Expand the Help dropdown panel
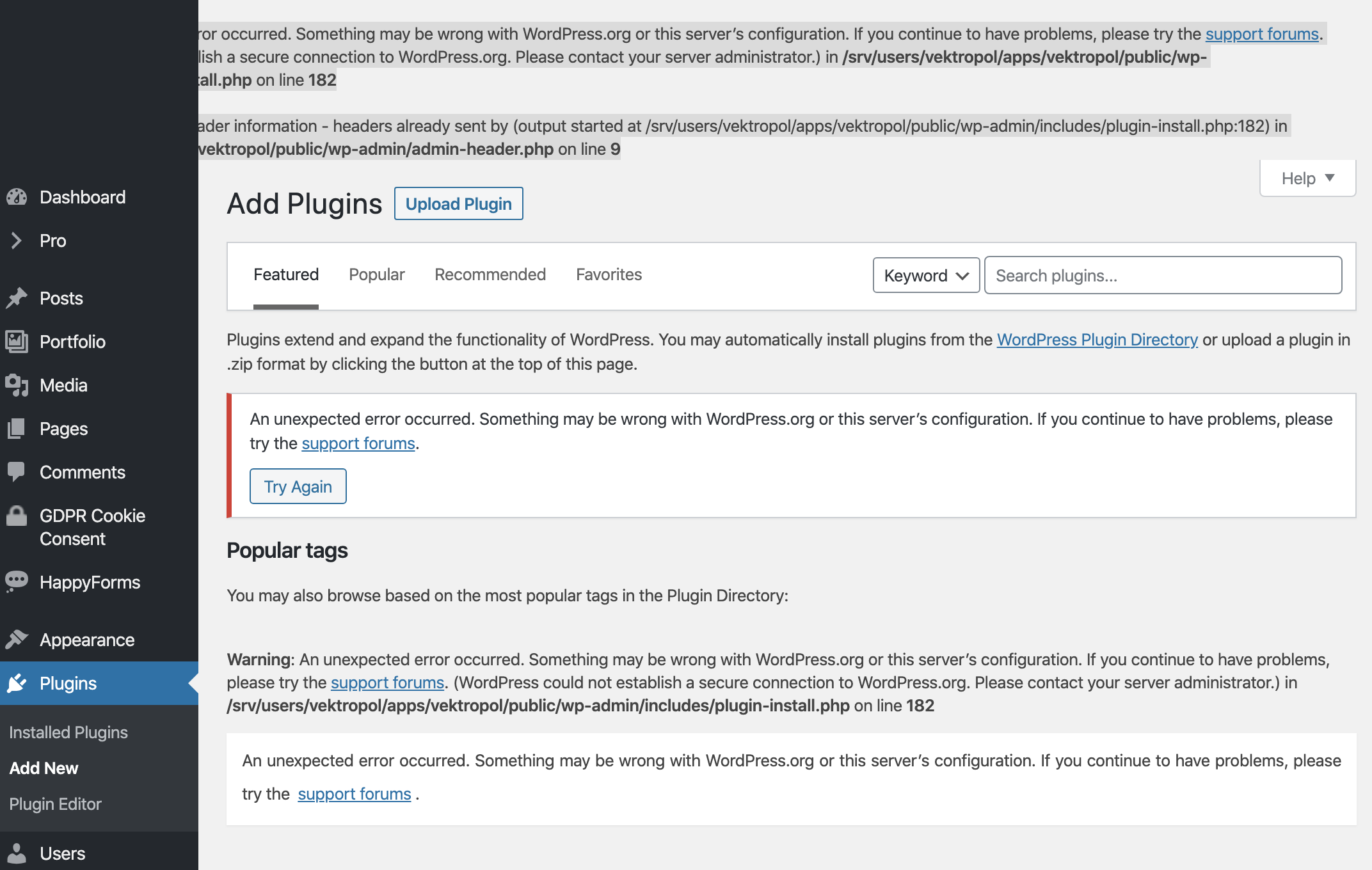The width and height of the screenshot is (1372, 870). point(1307,178)
